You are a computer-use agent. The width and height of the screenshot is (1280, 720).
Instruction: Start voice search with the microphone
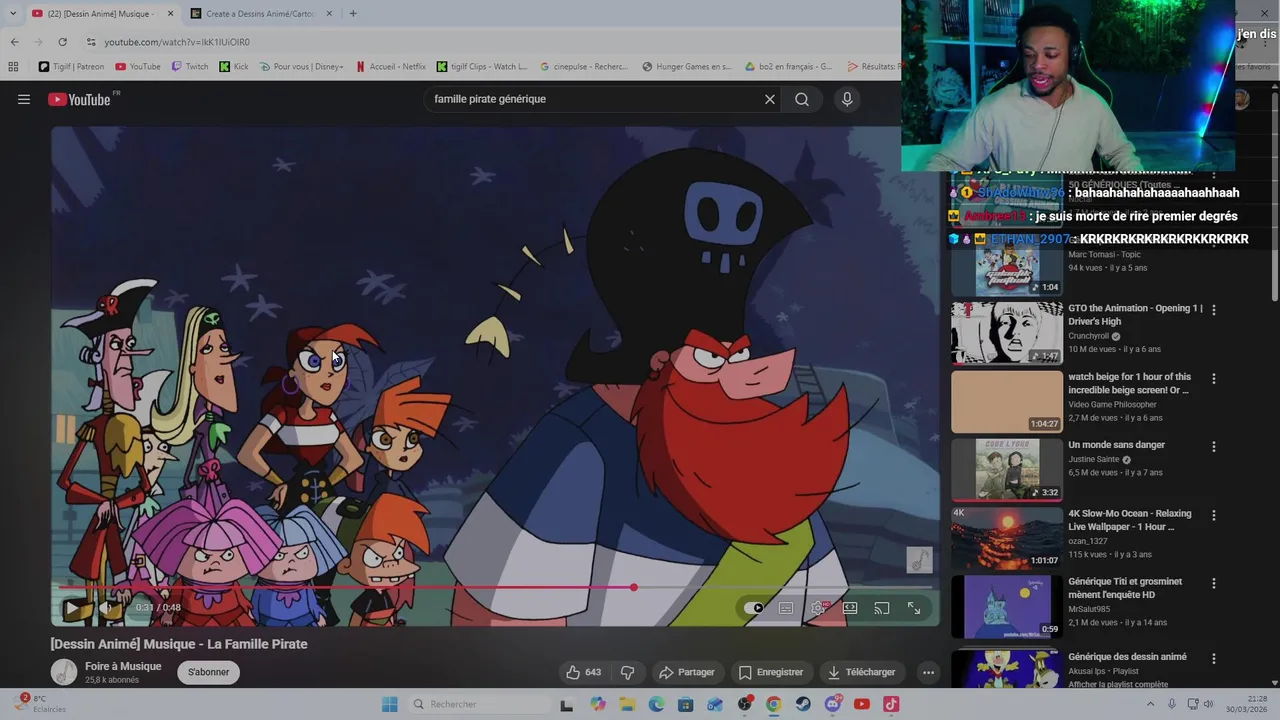pos(847,99)
